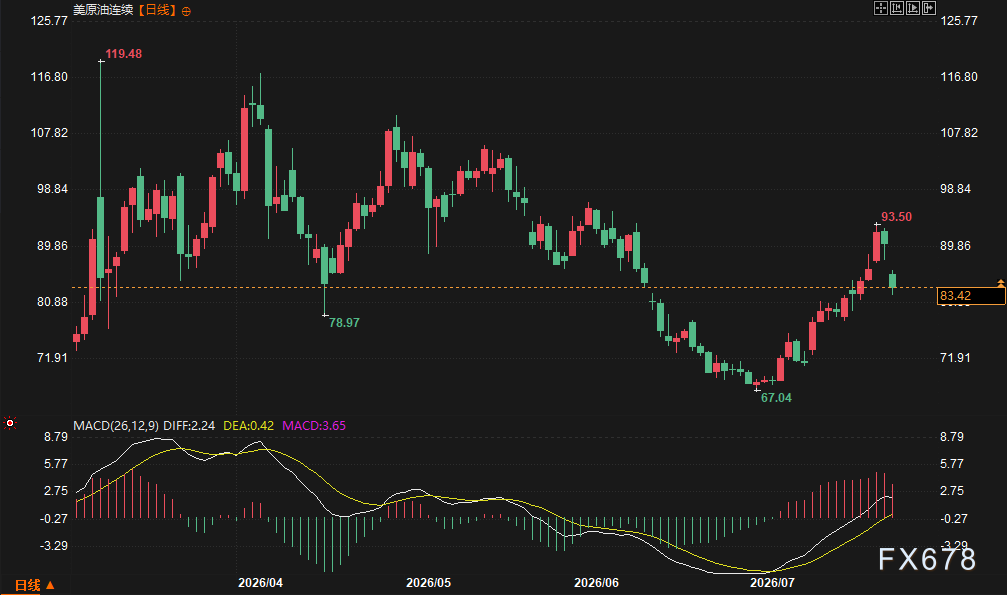Click the 2026/07 date axis label

(x=772, y=583)
